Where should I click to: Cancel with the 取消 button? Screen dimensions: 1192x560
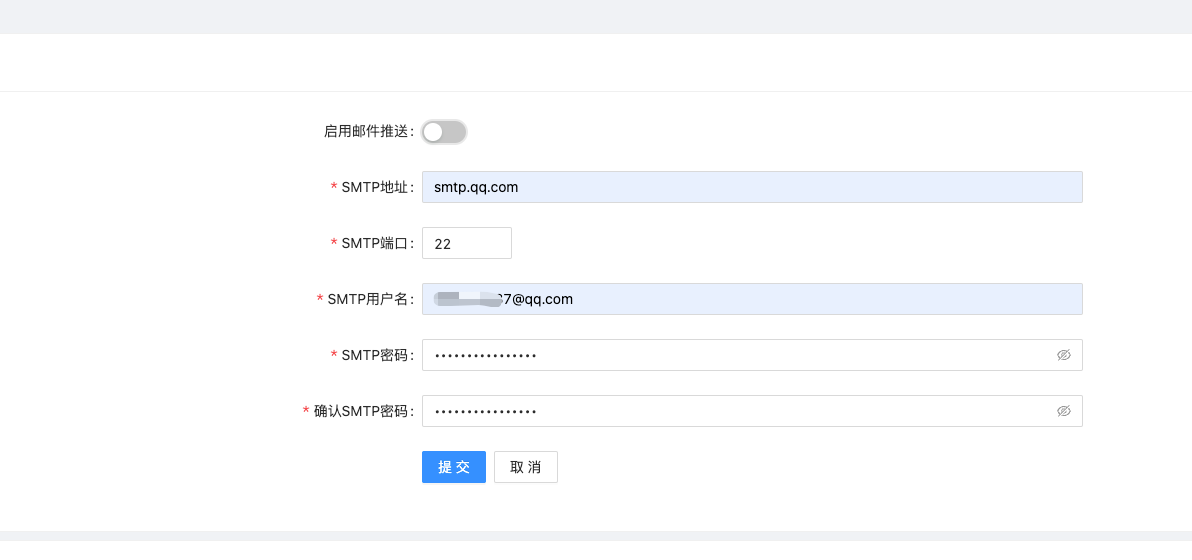pos(526,467)
